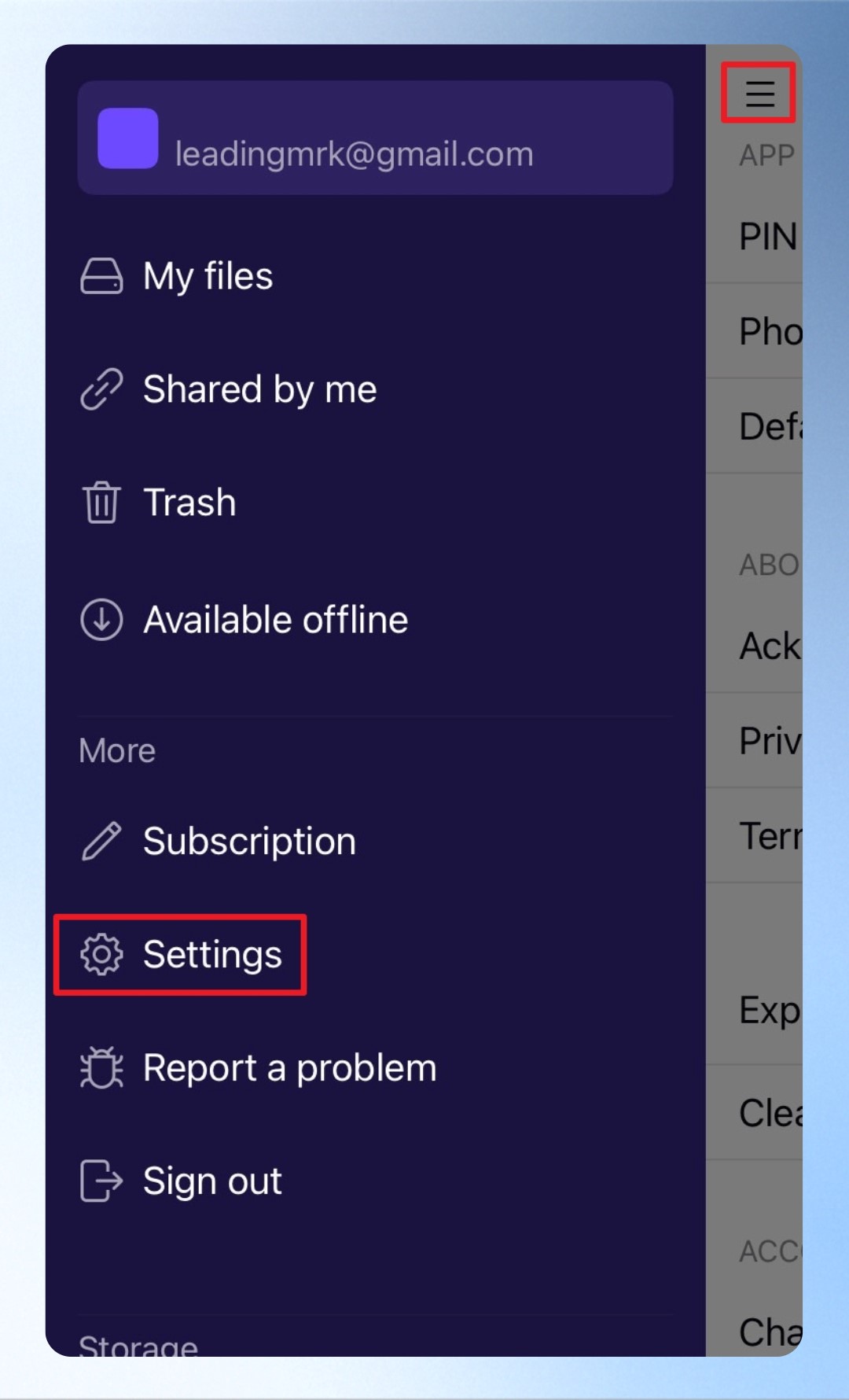Click the purple account avatar square
This screenshot has height=1400, width=849.
(x=128, y=138)
